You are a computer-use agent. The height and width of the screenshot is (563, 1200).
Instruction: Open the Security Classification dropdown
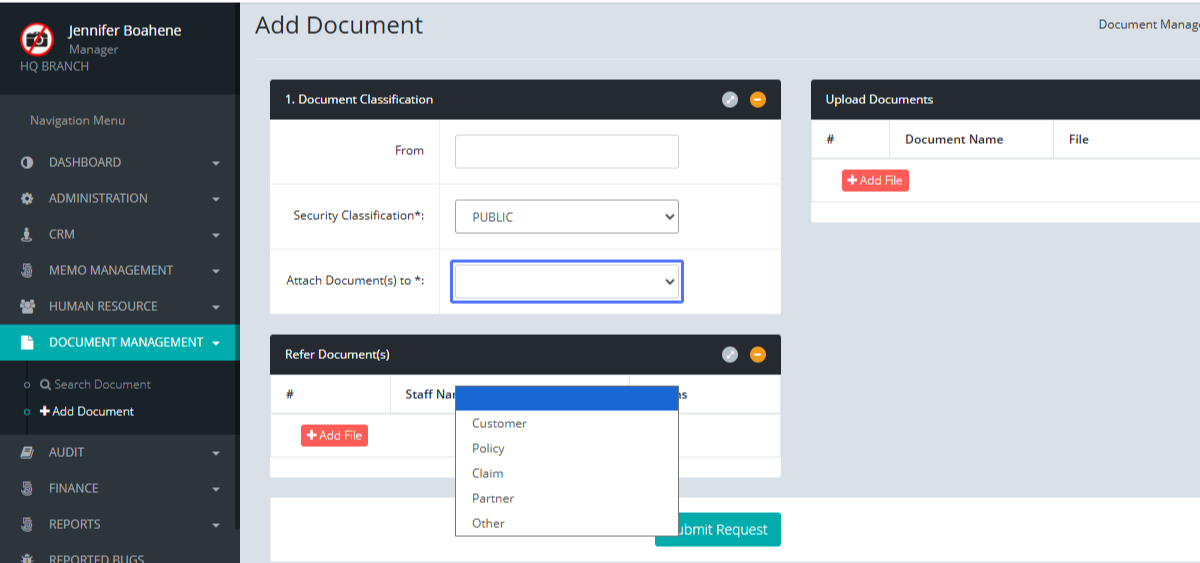pyautogui.click(x=566, y=217)
